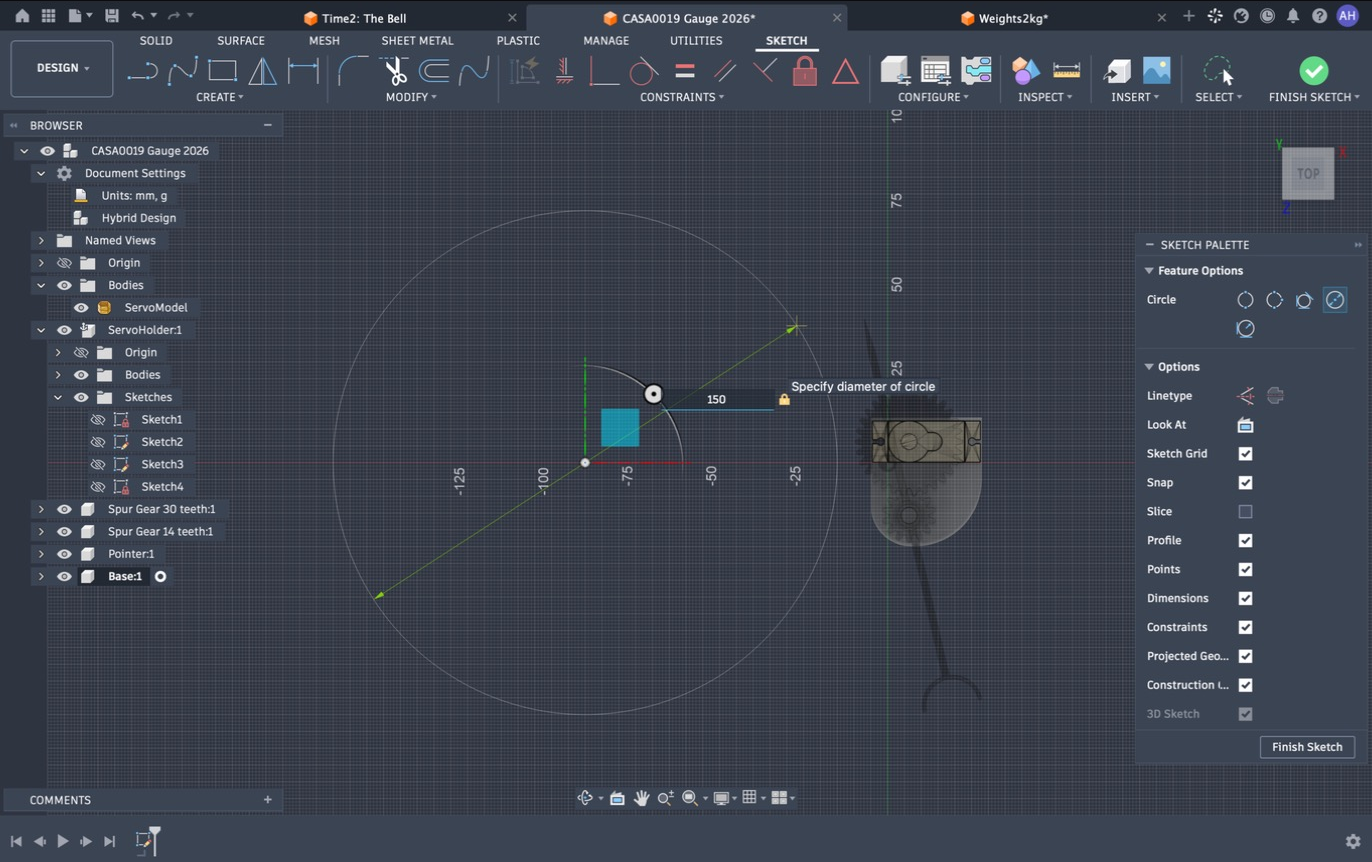Viewport: 1372px width, 862px height.
Task: Click the TOP face of the ViewCube
Action: [x=1308, y=174]
